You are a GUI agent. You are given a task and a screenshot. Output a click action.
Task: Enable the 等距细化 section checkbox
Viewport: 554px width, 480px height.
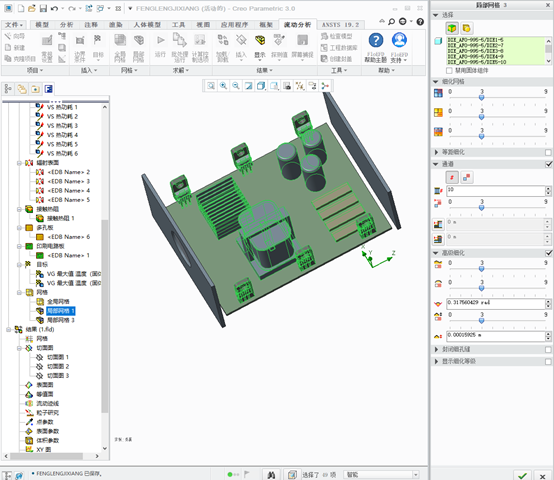click(548, 152)
